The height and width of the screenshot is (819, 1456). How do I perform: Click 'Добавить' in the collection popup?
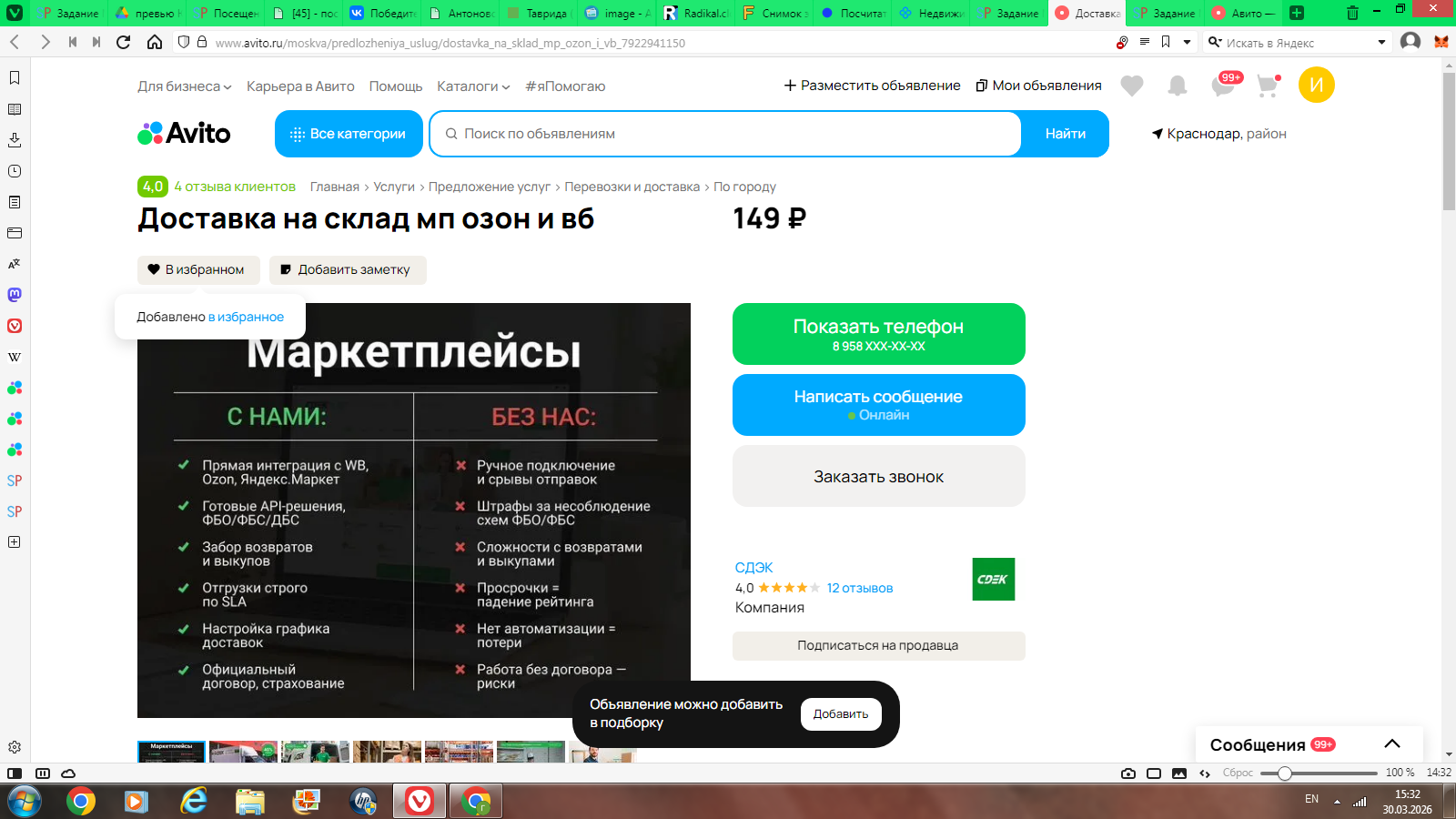point(841,714)
